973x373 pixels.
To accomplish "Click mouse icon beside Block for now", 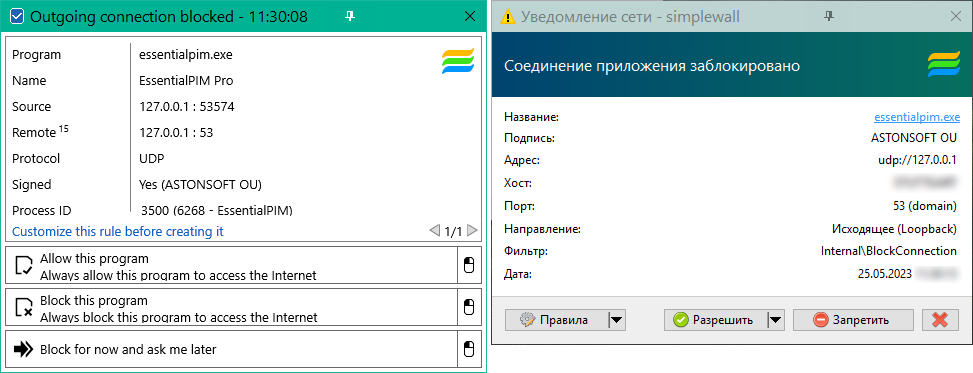I will click(x=469, y=349).
